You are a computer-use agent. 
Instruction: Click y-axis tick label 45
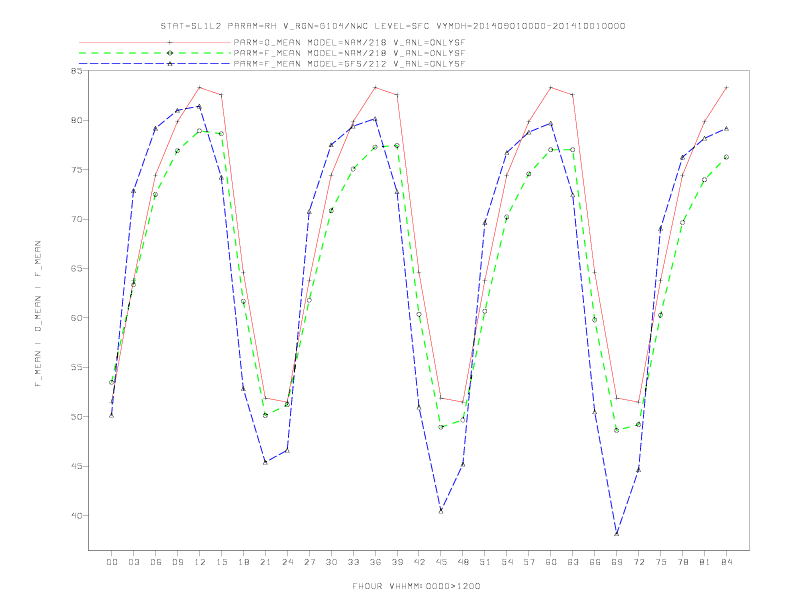pos(76,466)
